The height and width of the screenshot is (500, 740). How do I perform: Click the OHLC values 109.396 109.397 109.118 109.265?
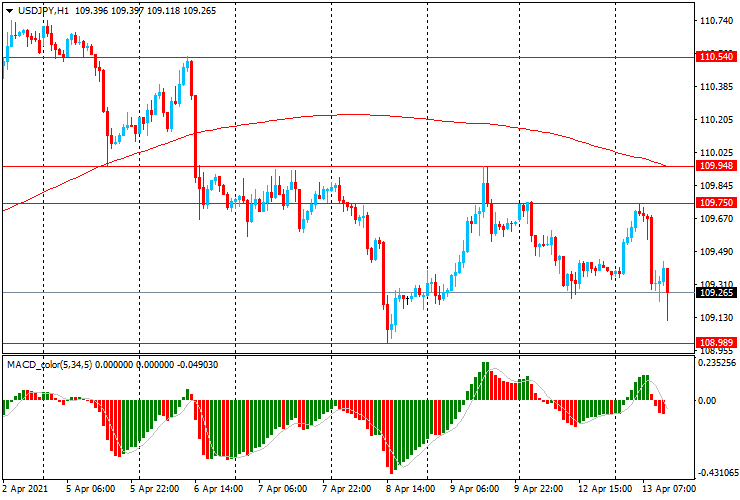[x=145, y=10]
